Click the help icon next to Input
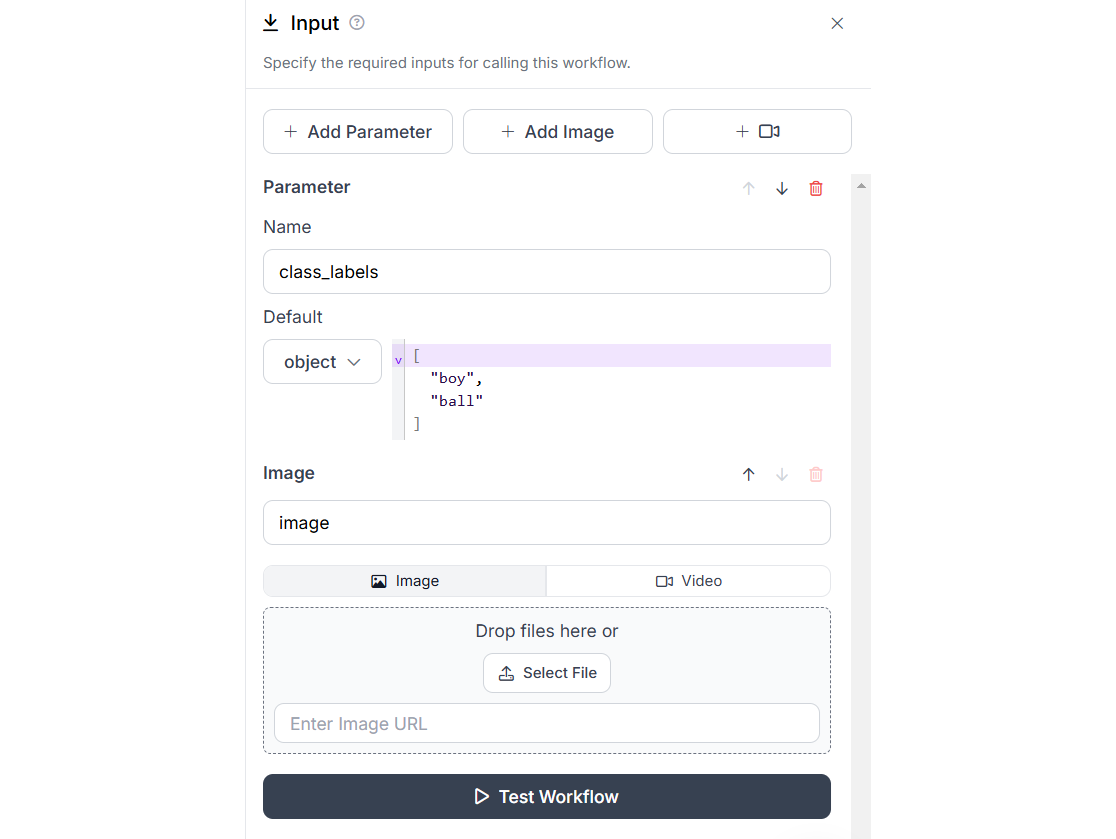 (357, 23)
